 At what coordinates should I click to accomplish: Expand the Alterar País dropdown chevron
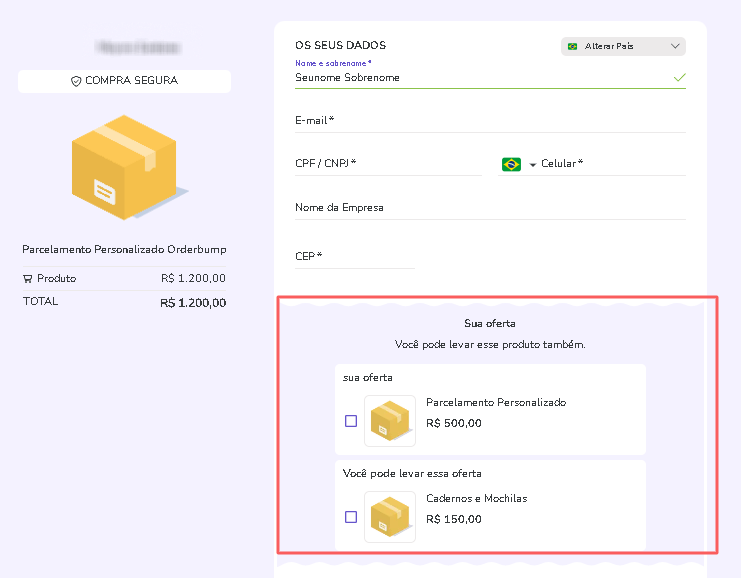click(675, 46)
